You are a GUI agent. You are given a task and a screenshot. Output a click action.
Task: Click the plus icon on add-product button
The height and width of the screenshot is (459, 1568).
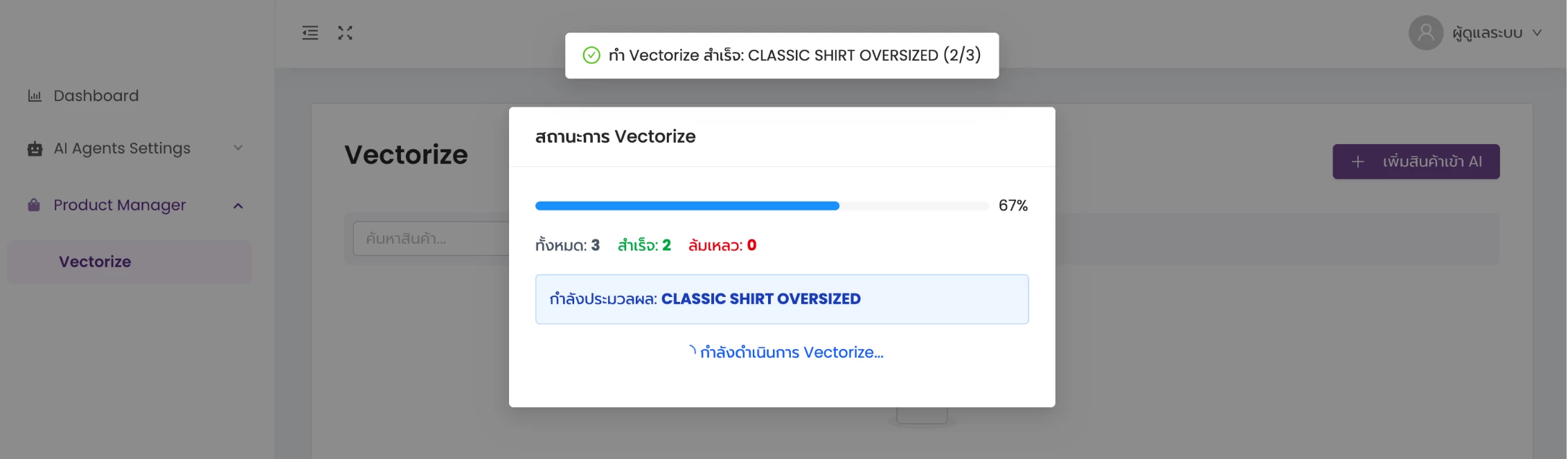coord(1357,161)
